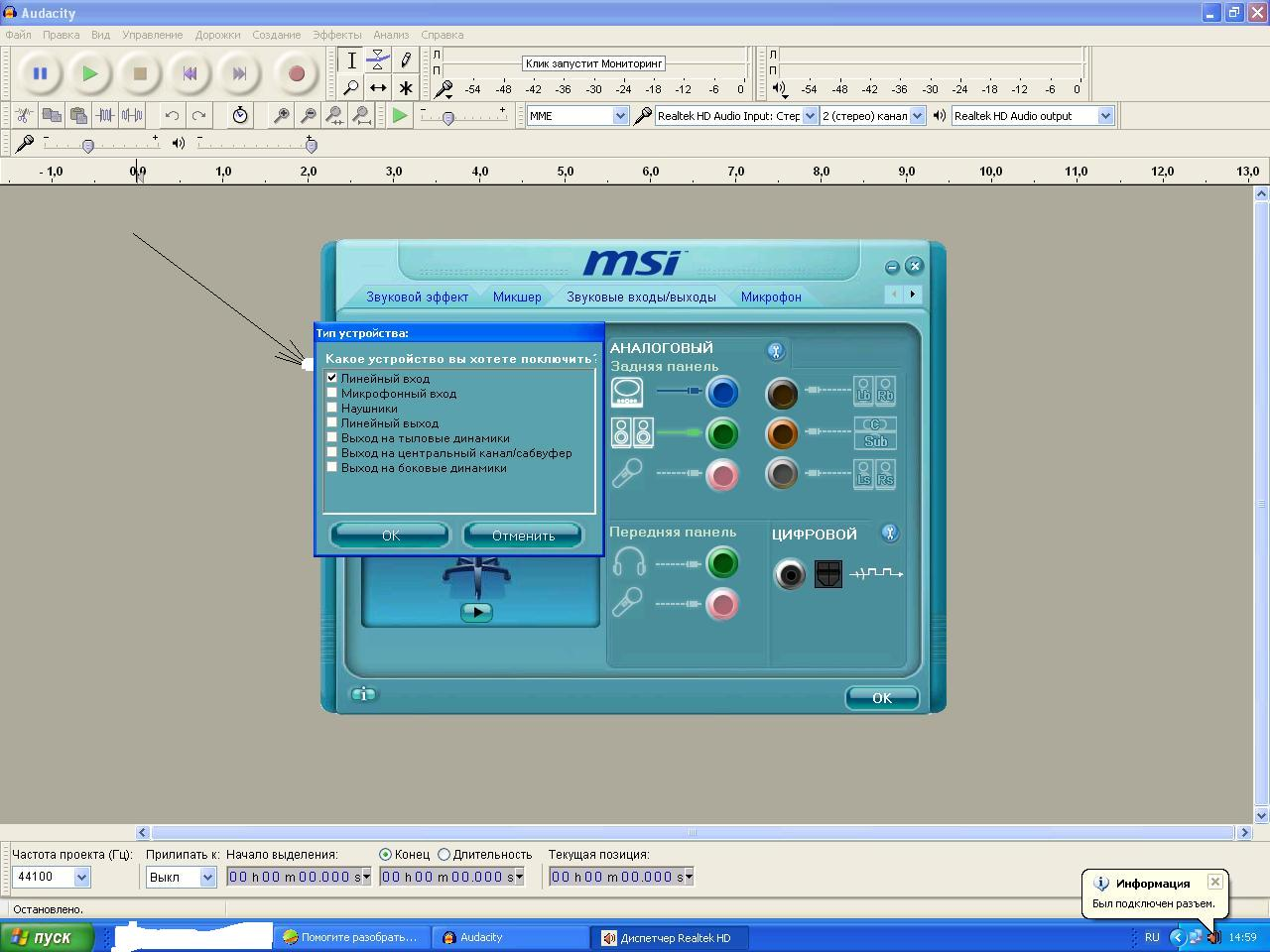The image size is (1270, 952).
Task: Select the Draw (pencil) tool
Action: point(405,59)
